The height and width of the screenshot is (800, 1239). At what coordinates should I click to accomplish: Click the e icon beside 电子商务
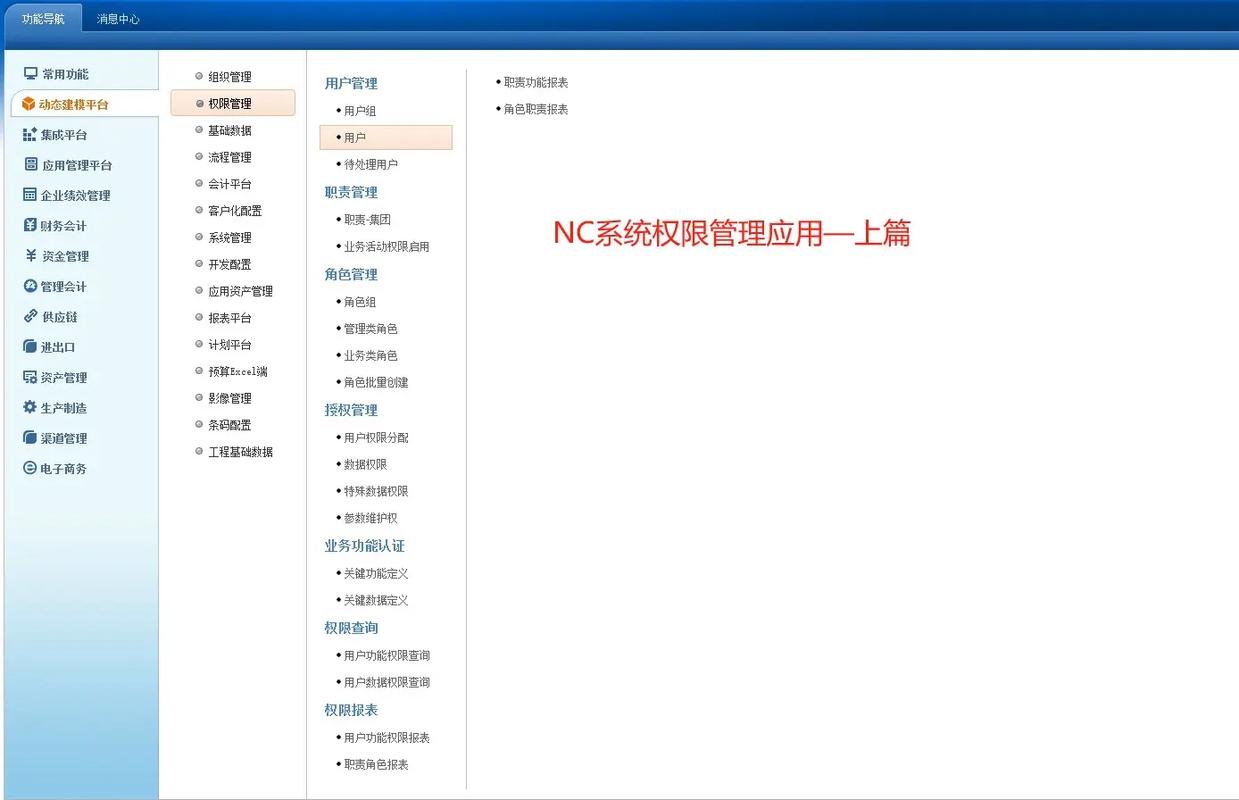pos(30,468)
